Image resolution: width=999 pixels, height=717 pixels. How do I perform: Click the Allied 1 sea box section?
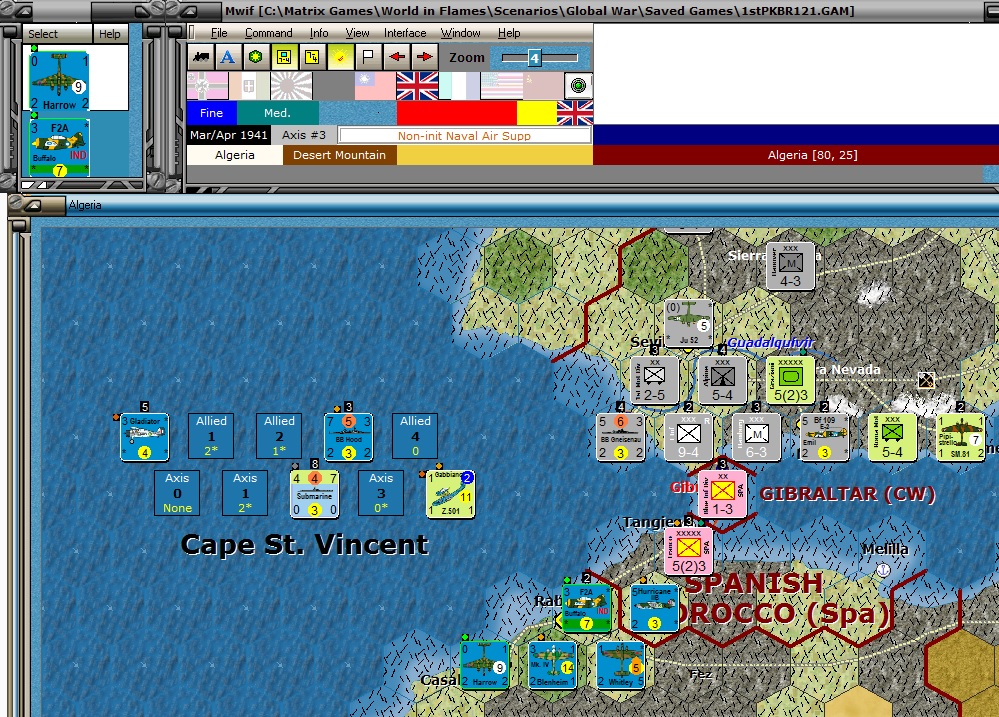point(211,436)
